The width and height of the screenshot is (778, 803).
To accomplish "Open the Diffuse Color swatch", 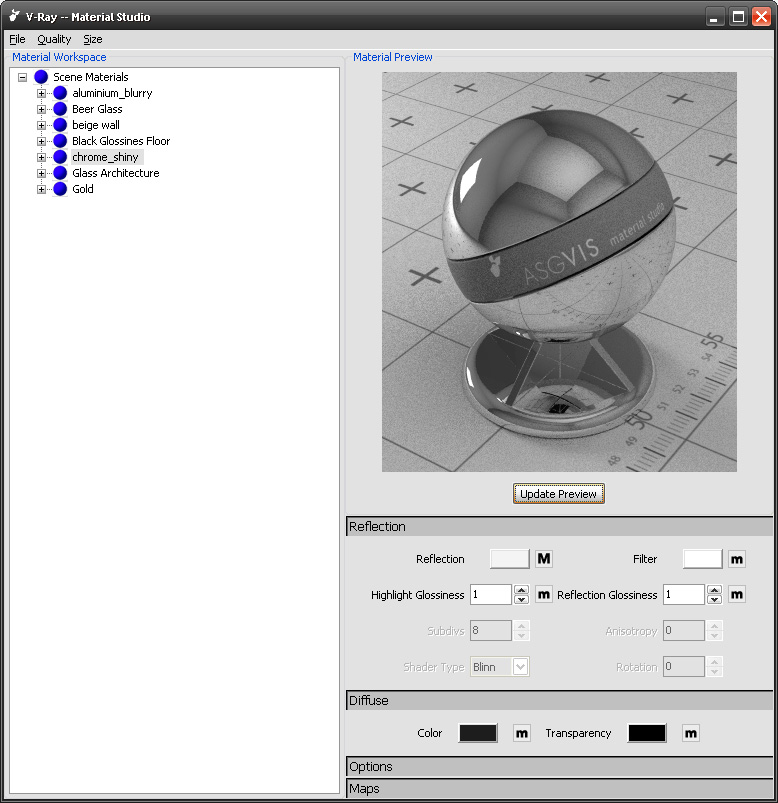I will (x=478, y=733).
